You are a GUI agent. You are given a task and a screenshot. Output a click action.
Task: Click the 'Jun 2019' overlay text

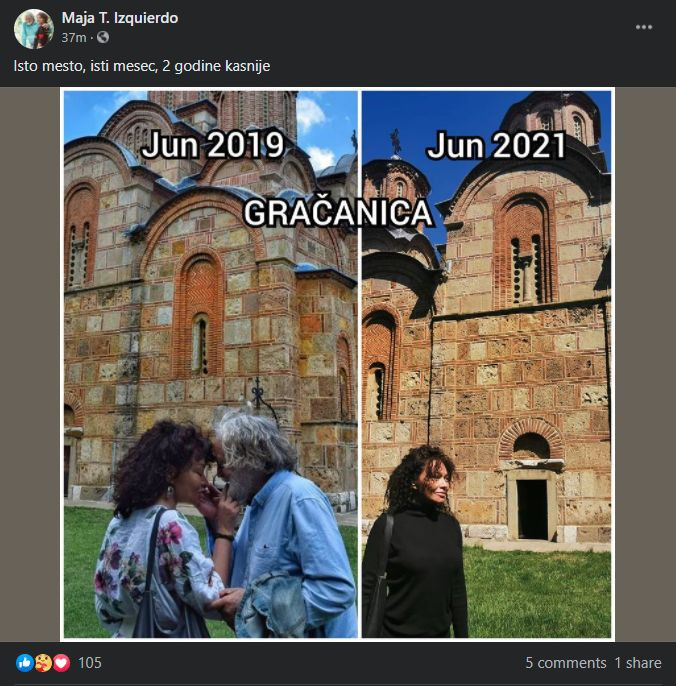(213, 145)
